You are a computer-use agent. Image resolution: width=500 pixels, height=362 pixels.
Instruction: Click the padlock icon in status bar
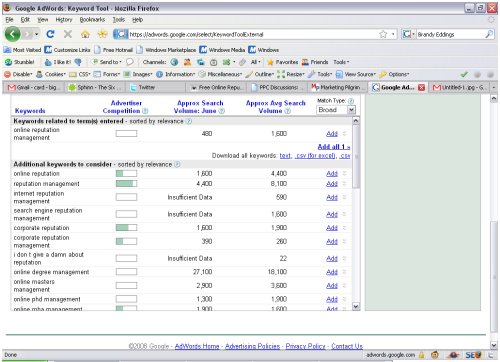click(x=421, y=355)
